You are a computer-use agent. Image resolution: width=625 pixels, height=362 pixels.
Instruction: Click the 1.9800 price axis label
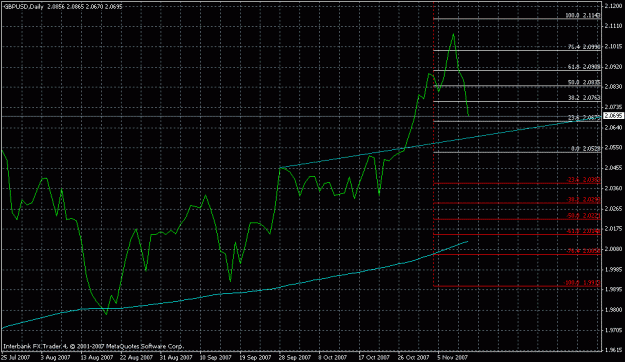tap(613, 310)
